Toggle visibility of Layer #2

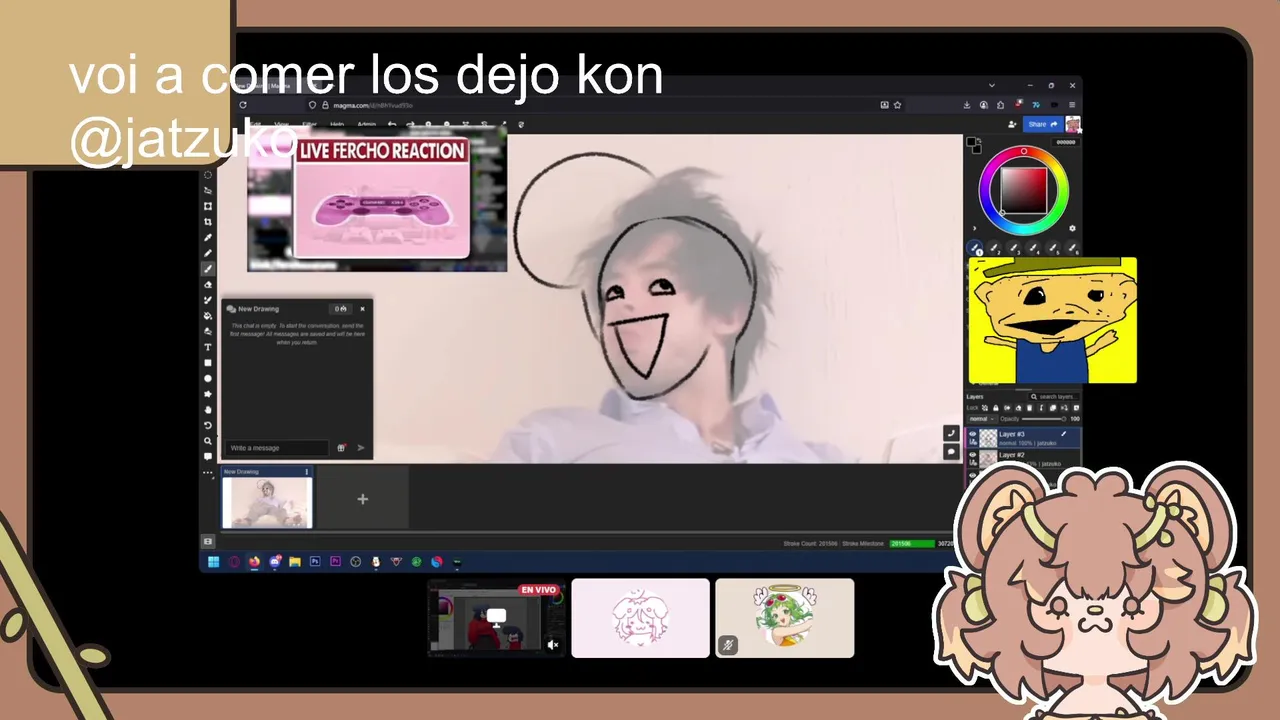(972, 455)
